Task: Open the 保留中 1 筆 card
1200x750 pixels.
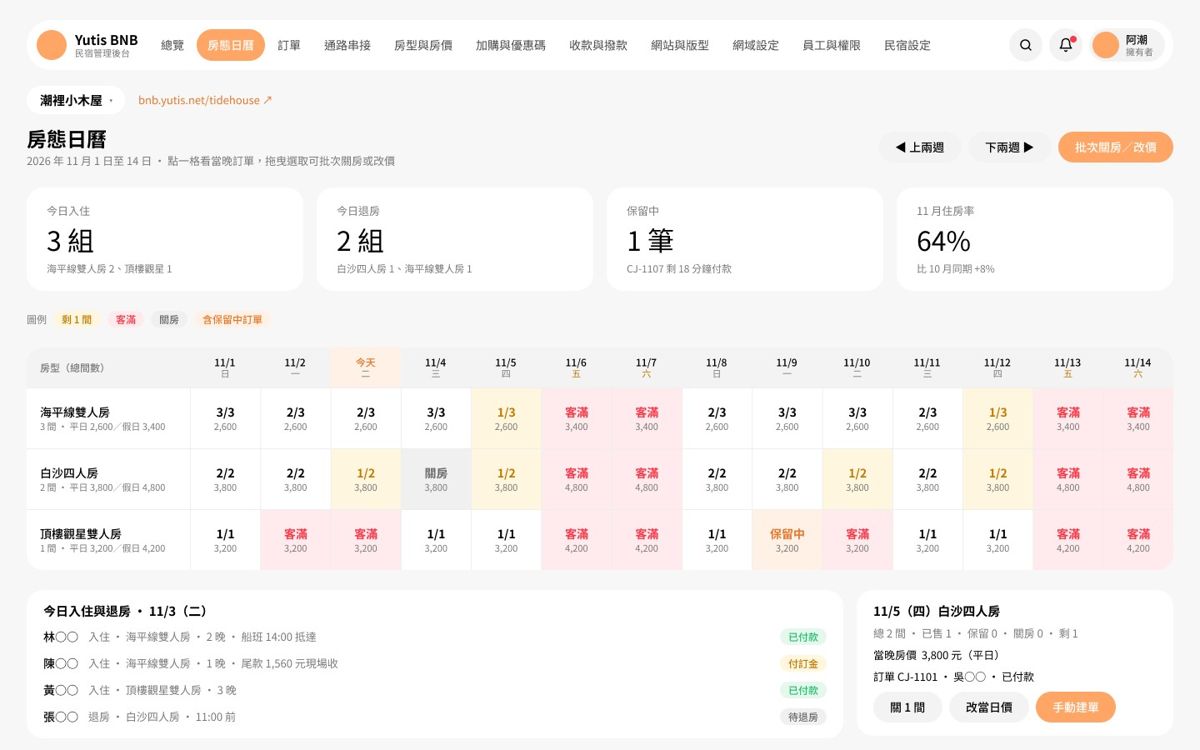Action: (745, 239)
